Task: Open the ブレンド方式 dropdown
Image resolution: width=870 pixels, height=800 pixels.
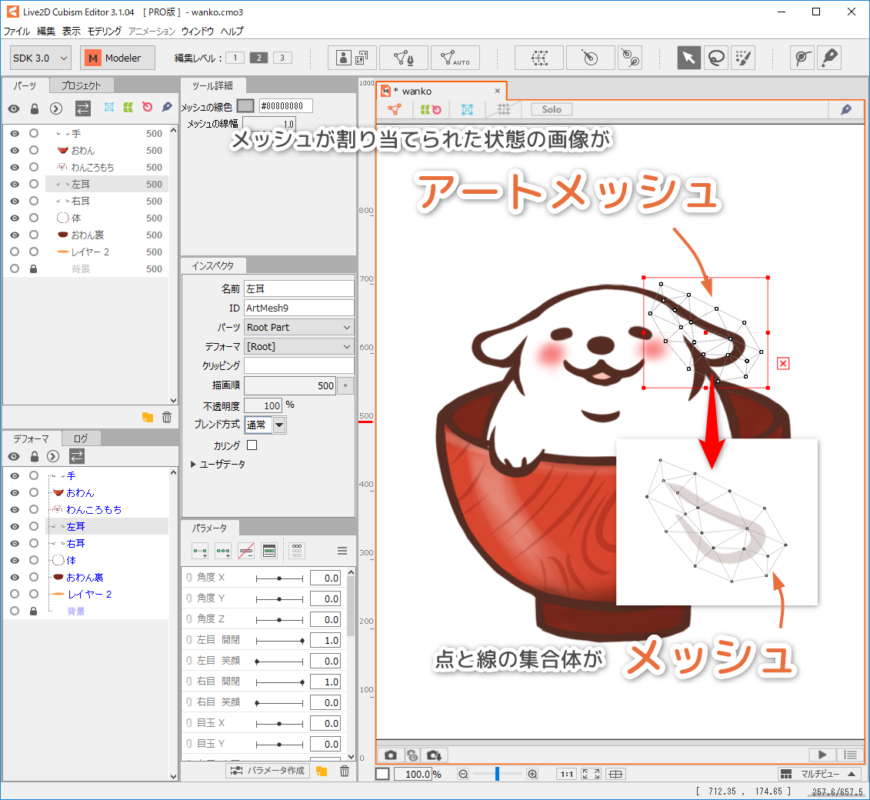Action: [279, 425]
